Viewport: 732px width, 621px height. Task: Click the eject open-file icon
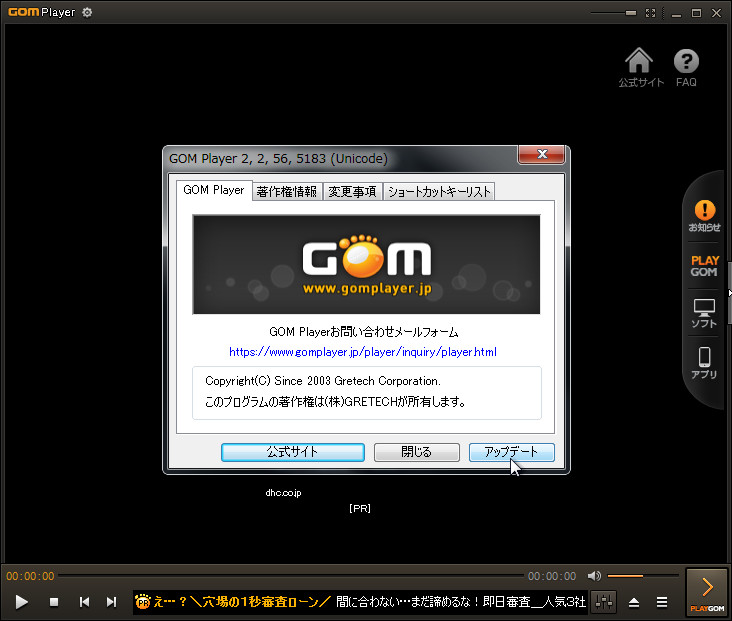coord(633,602)
